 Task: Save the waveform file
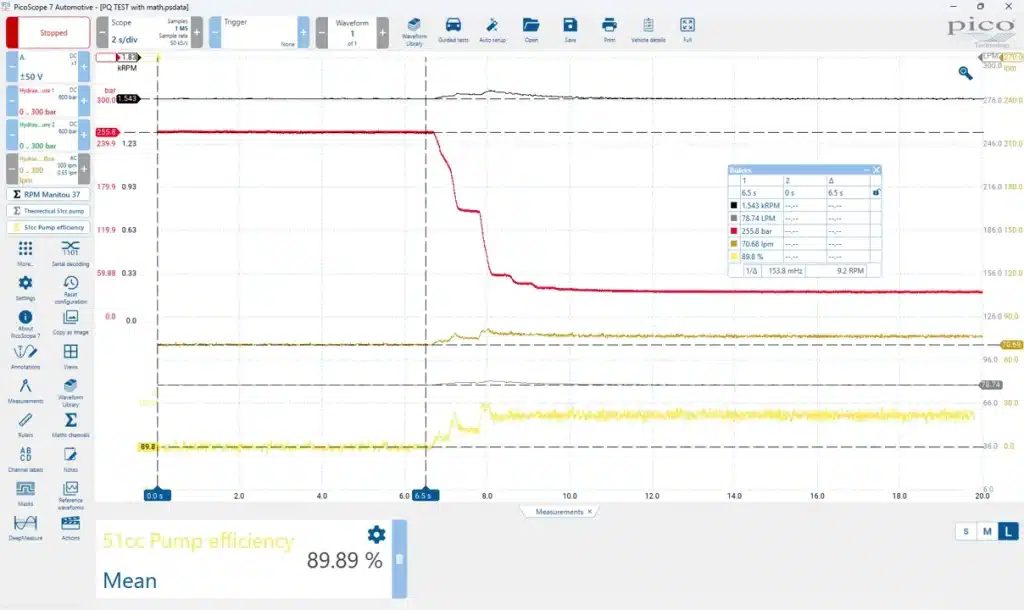[x=570, y=30]
